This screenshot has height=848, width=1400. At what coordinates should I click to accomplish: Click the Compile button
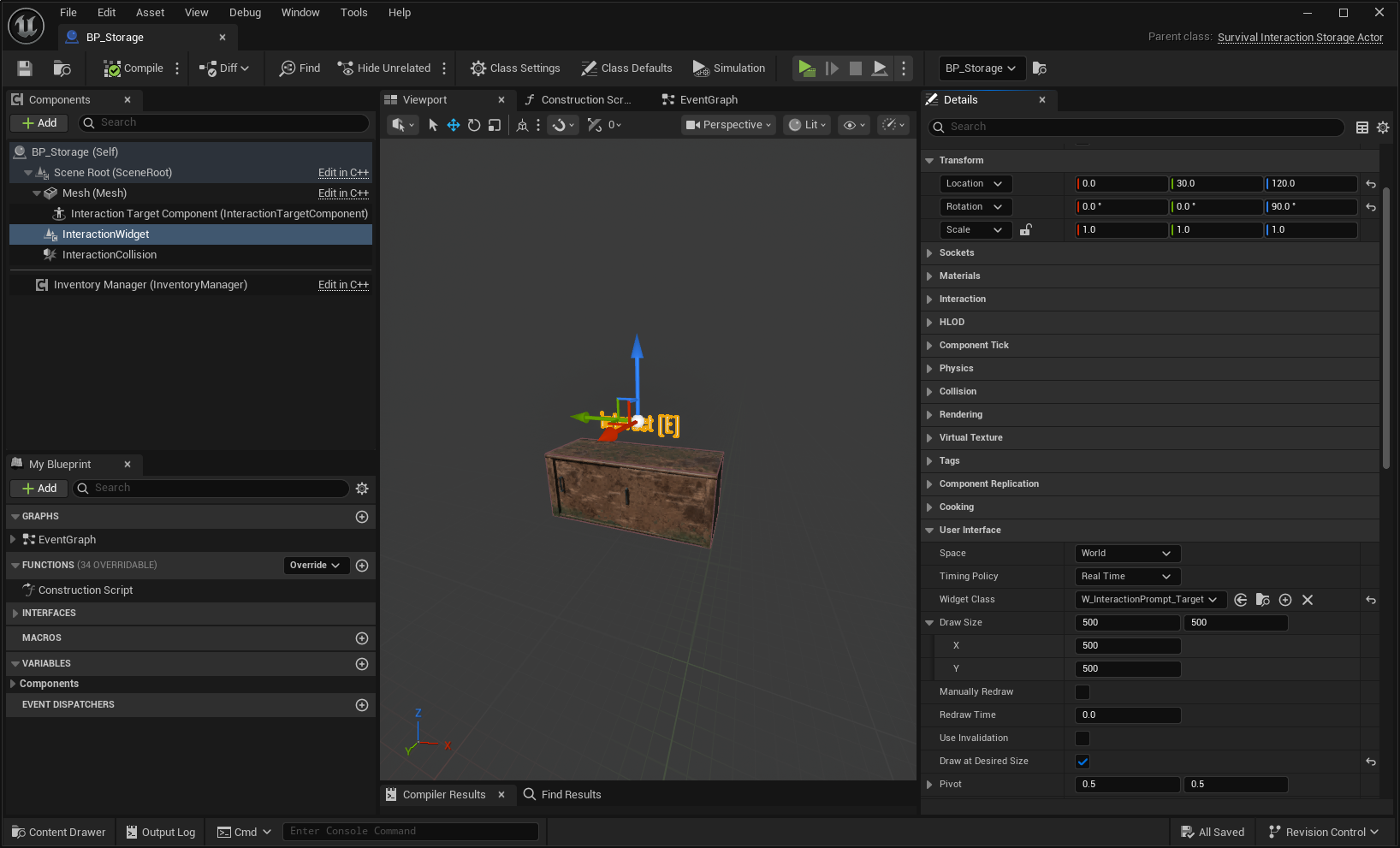point(133,68)
